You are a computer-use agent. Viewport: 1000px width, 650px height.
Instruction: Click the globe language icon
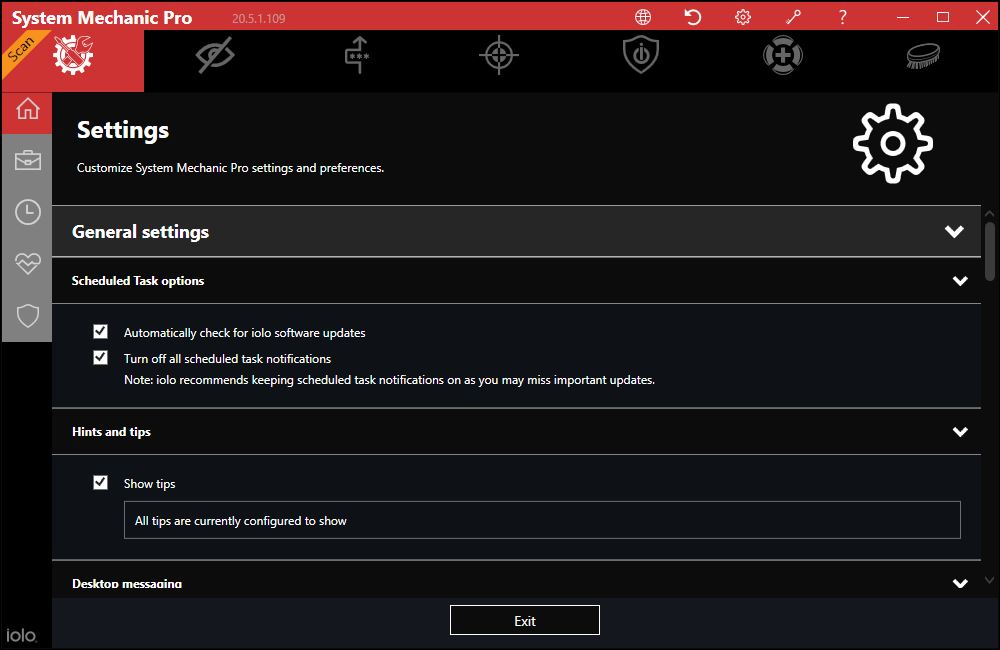pos(643,17)
